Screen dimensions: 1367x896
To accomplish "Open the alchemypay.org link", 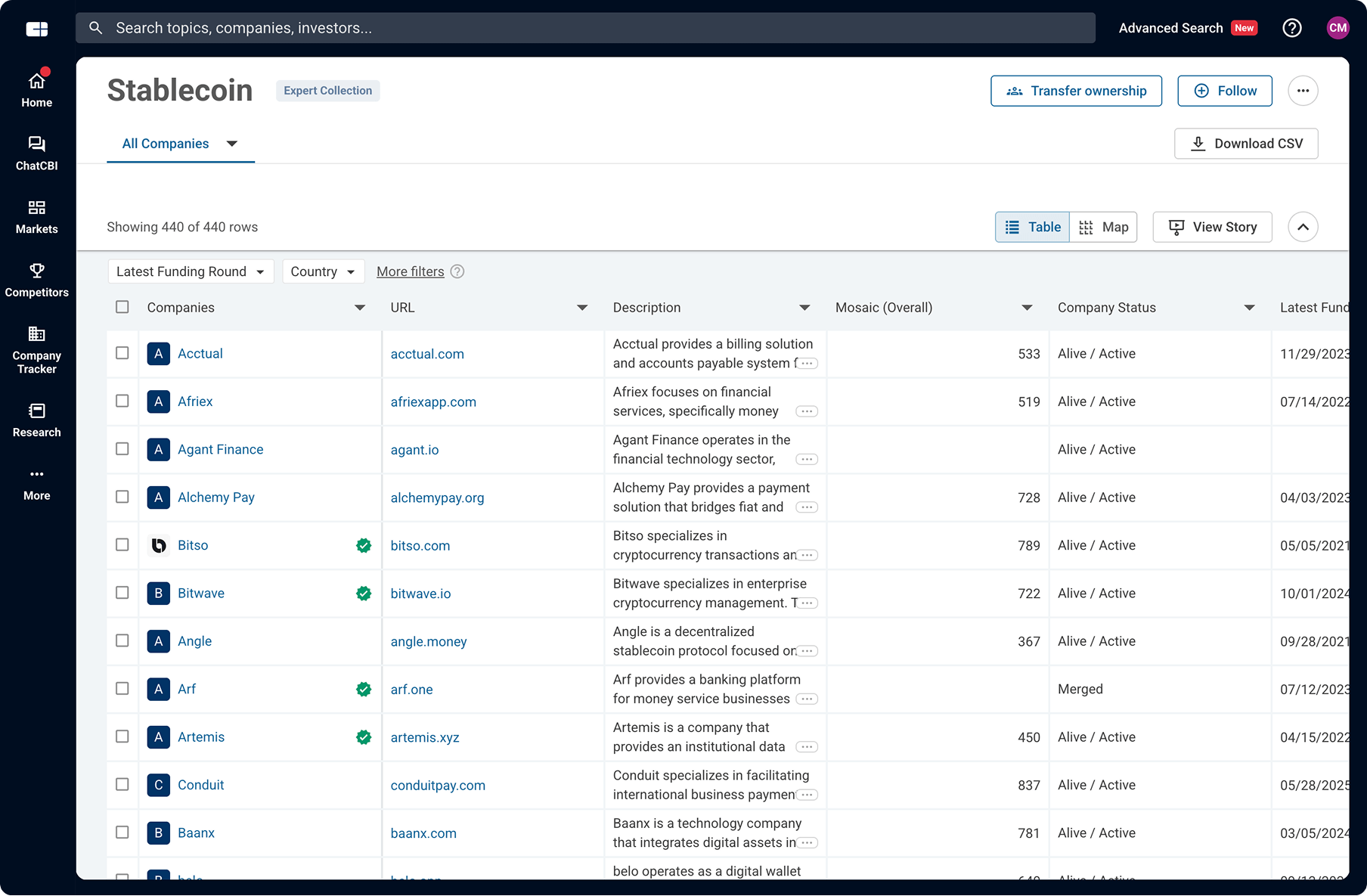I will point(437,498).
